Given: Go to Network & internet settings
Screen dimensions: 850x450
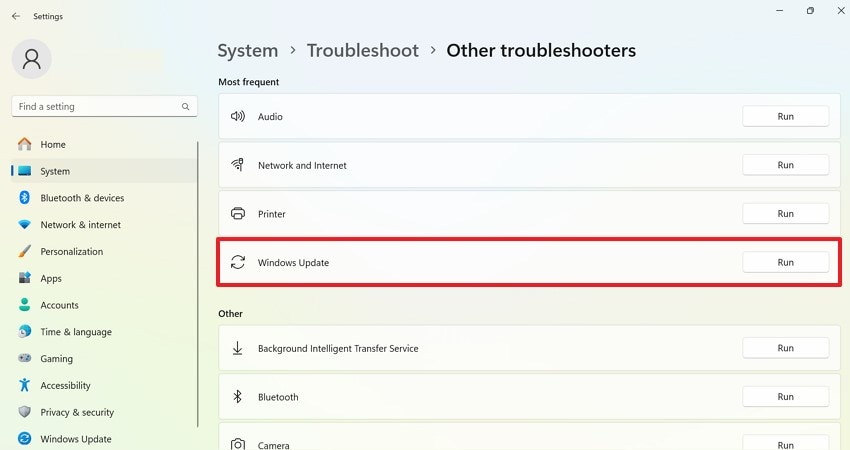Looking at the screenshot, I should [x=104, y=224].
